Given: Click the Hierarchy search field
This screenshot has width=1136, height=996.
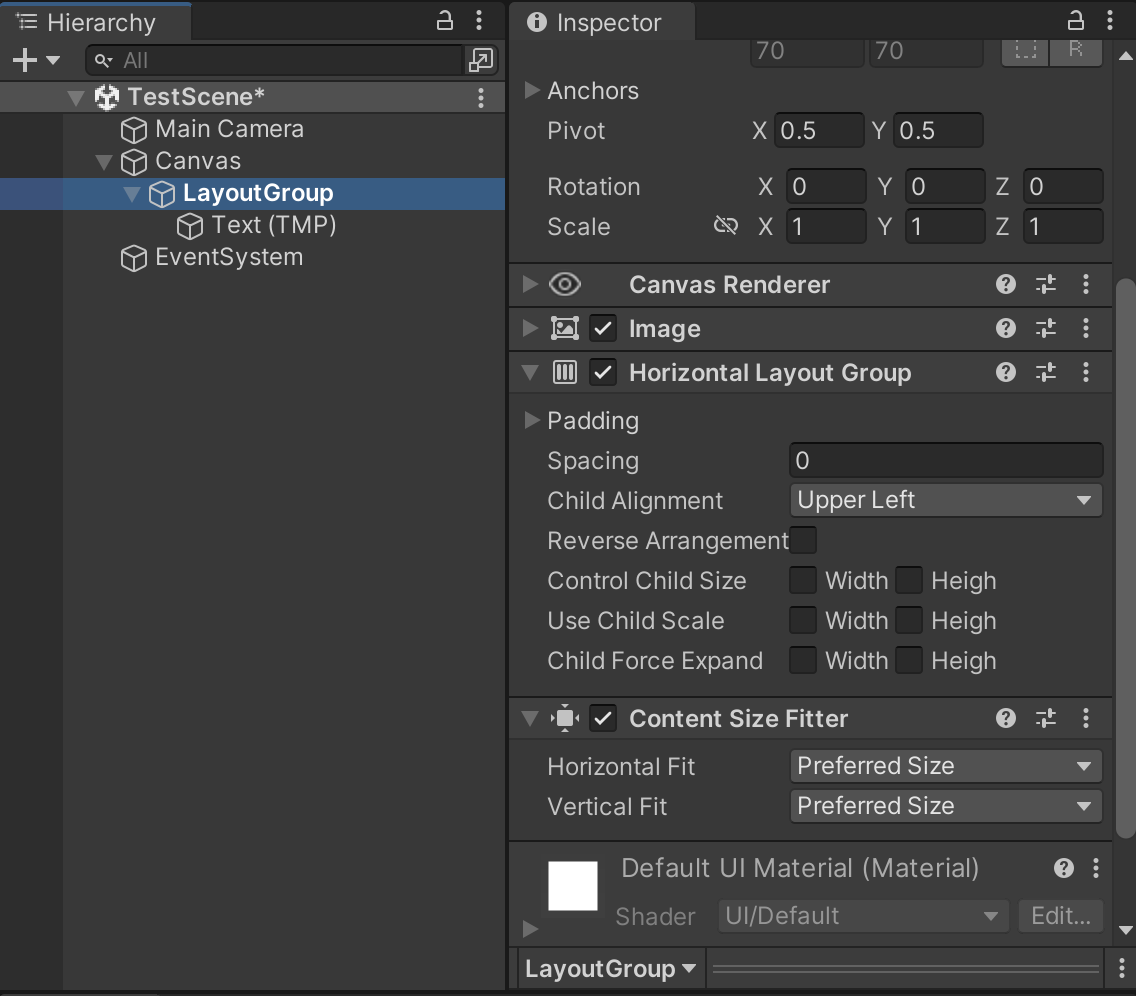Looking at the screenshot, I should coord(274,60).
